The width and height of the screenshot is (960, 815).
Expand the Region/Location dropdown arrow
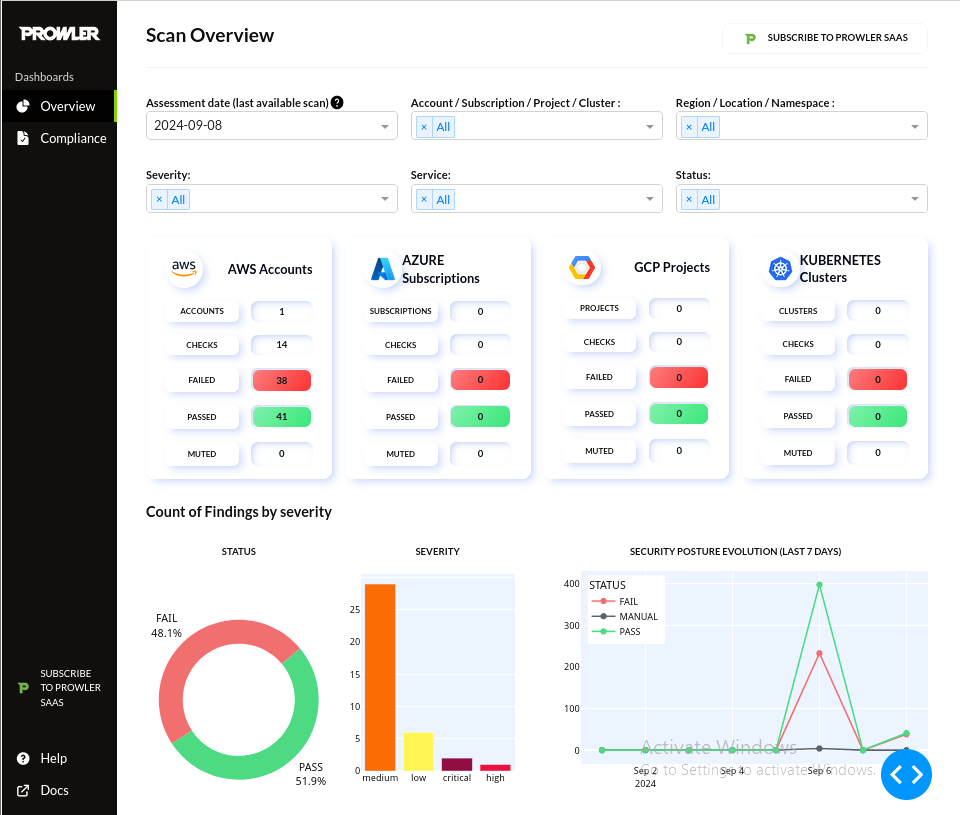pos(915,127)
